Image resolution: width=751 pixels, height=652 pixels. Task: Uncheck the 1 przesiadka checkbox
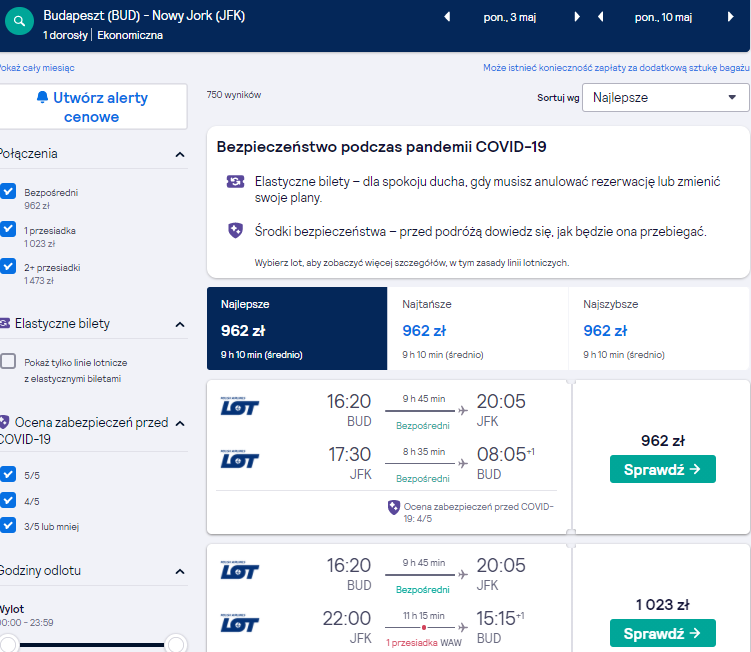[8, 229]
